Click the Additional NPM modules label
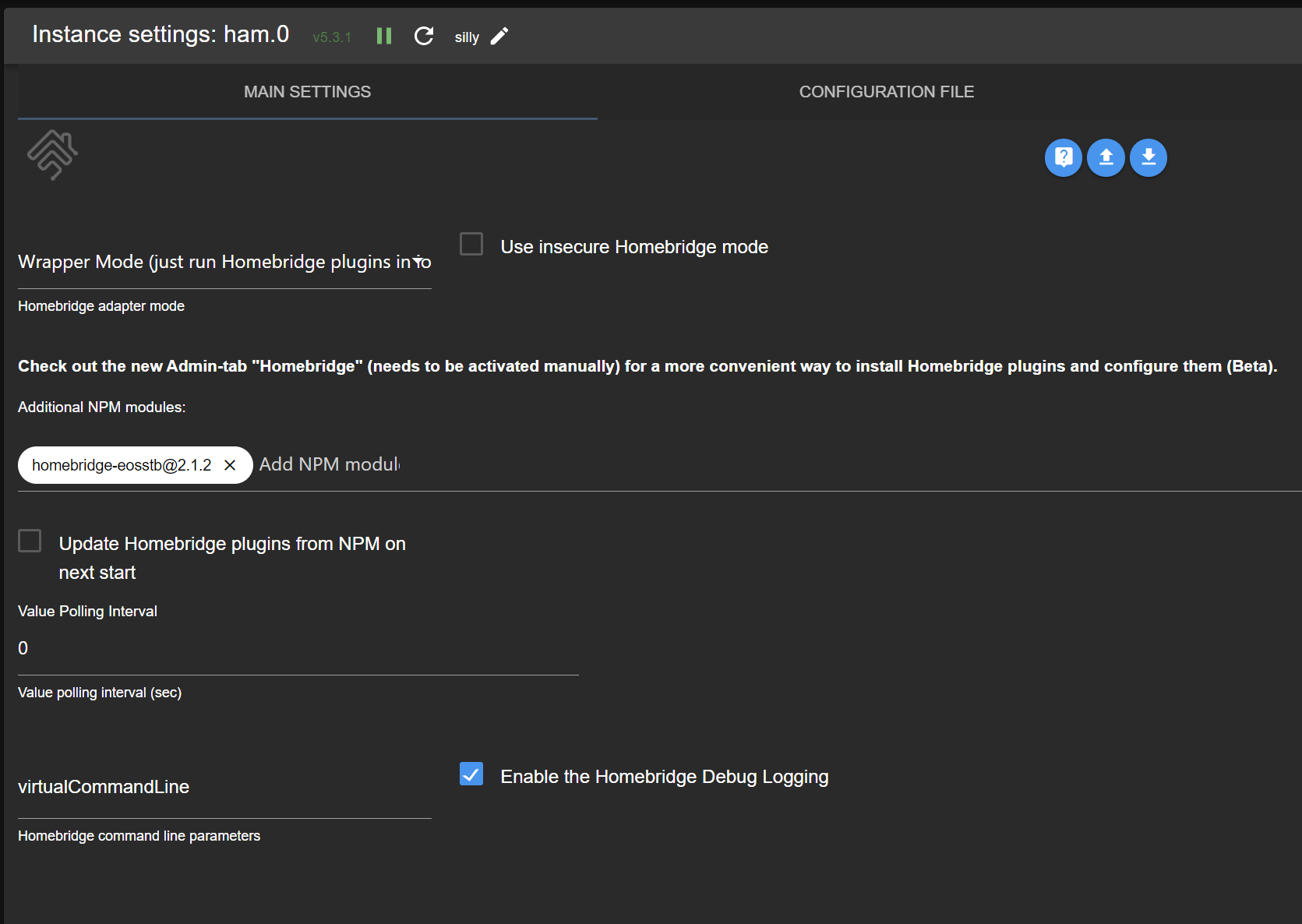 point(101,407)
